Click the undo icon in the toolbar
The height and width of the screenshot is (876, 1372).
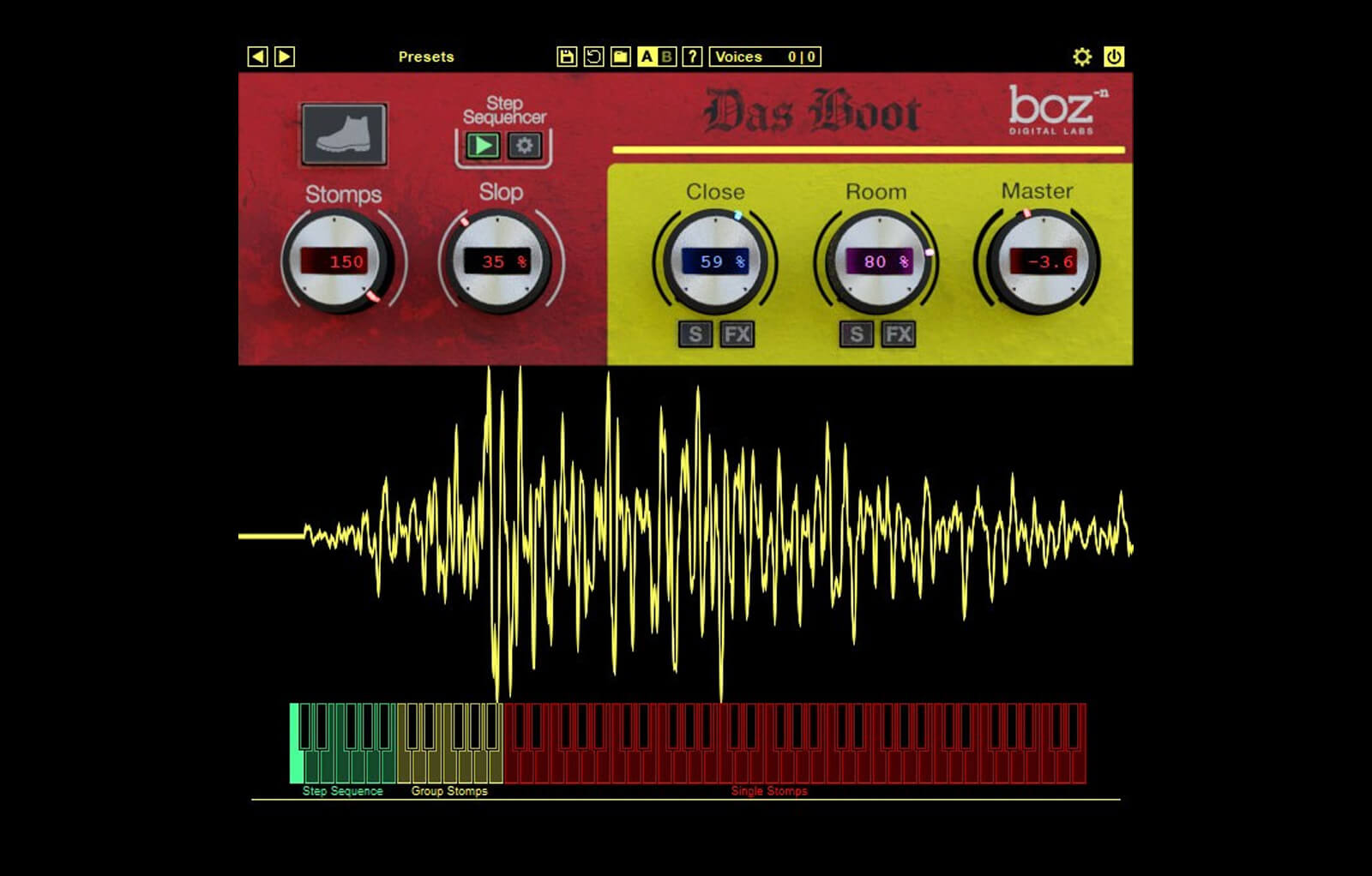tap(592, 57)
